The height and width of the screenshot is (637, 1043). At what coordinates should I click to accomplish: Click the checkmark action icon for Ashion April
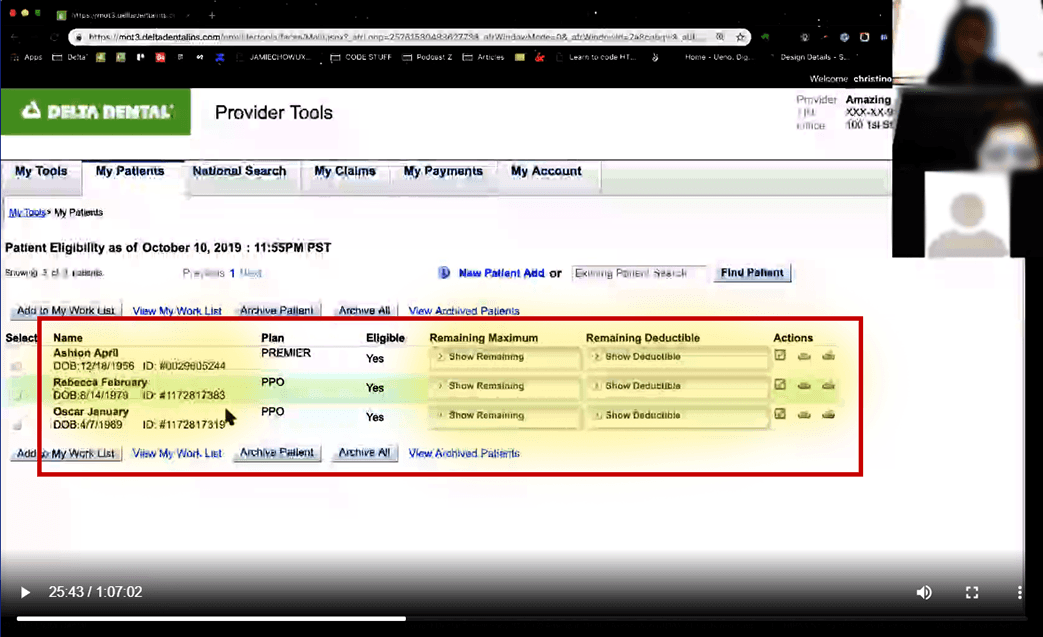click(x=780, y=356)
